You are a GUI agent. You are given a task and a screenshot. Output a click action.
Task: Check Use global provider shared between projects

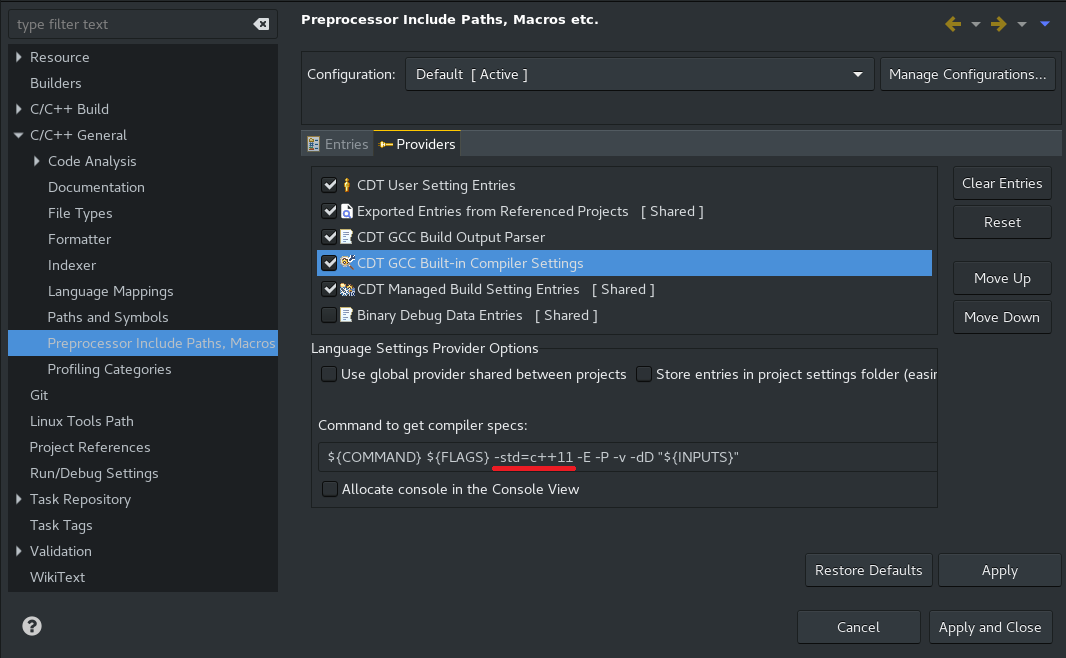(329, 374)
